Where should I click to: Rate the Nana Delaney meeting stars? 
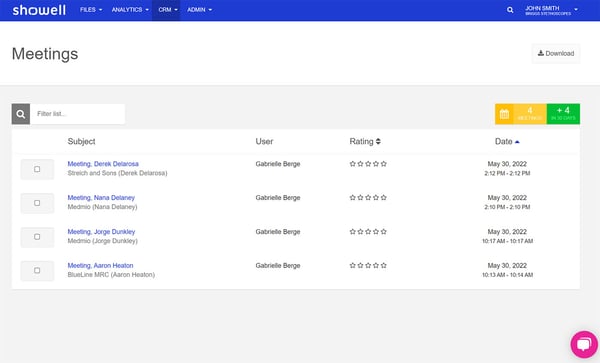tap(368, 198)
